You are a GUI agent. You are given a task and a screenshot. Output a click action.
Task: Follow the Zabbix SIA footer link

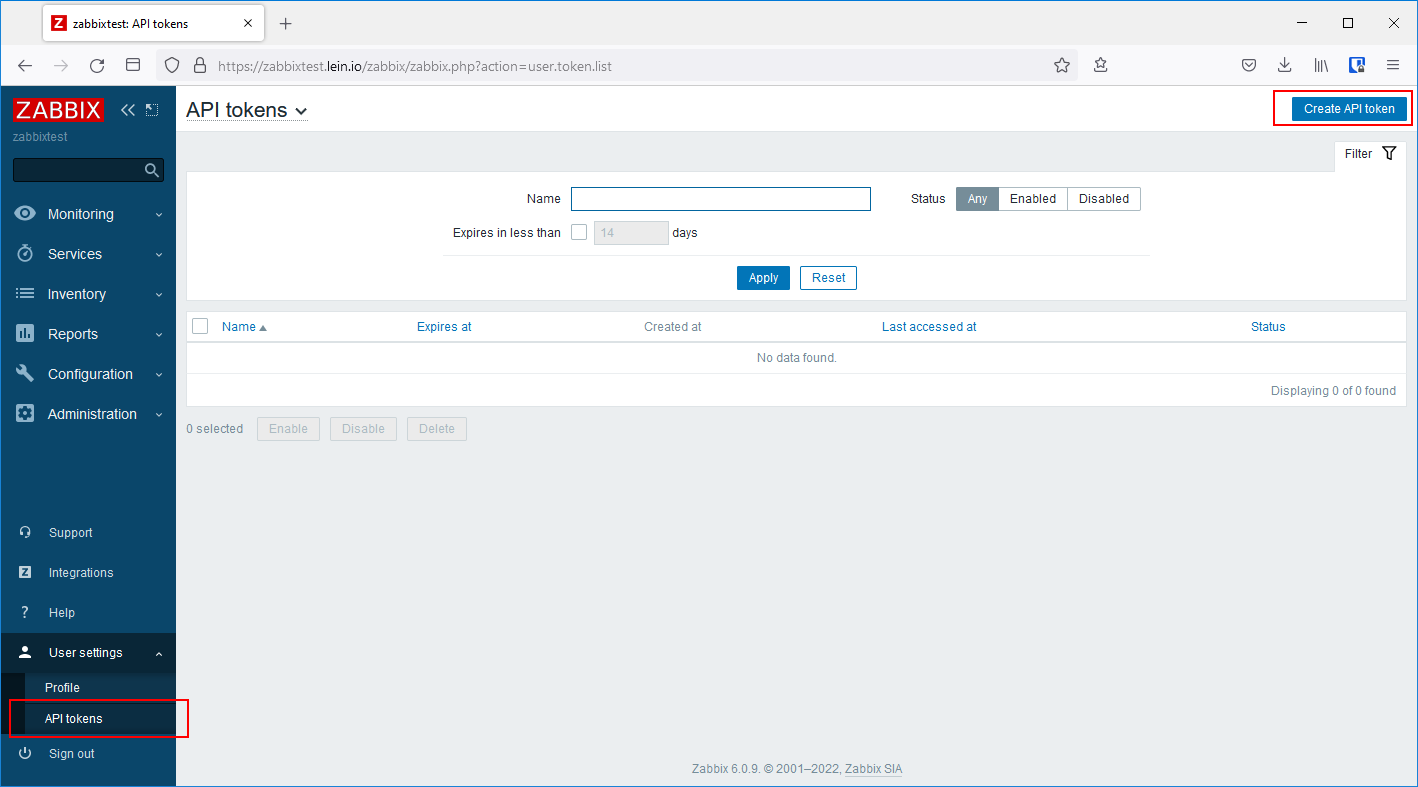[872, 769]
